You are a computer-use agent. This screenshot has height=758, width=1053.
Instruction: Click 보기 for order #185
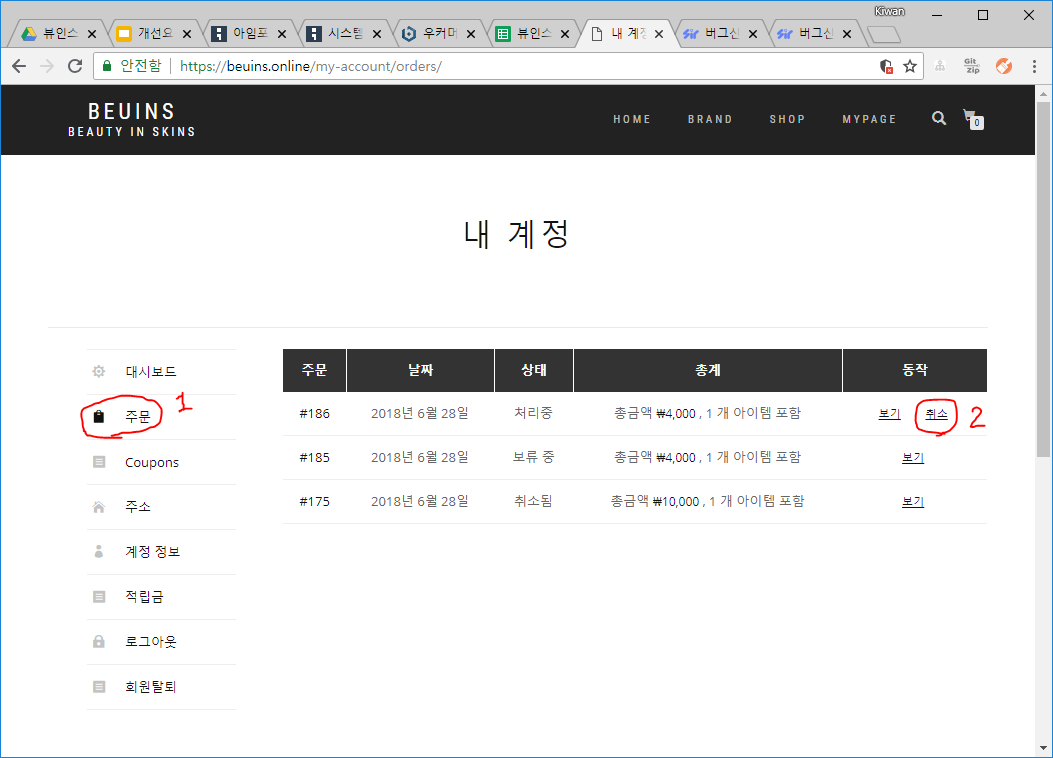(913, 457)
